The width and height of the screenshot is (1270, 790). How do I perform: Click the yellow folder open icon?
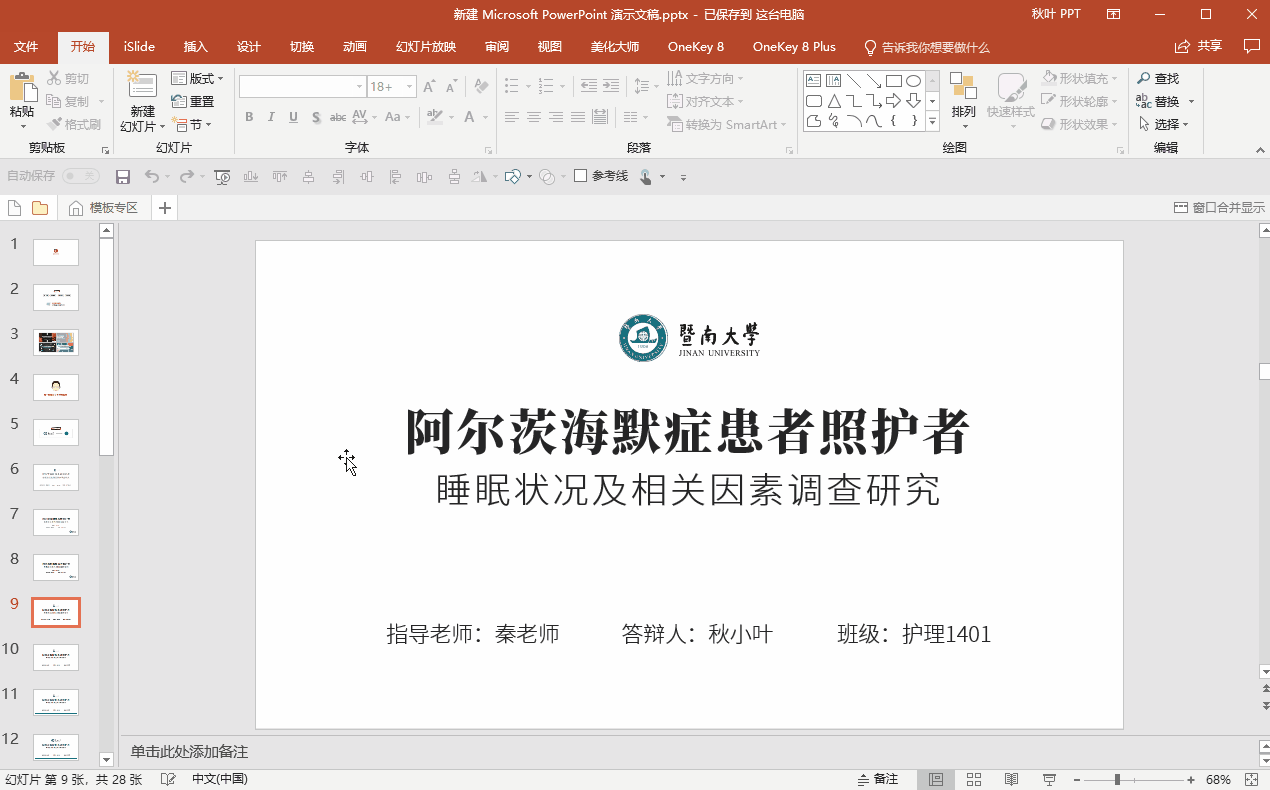pos(40,208)
